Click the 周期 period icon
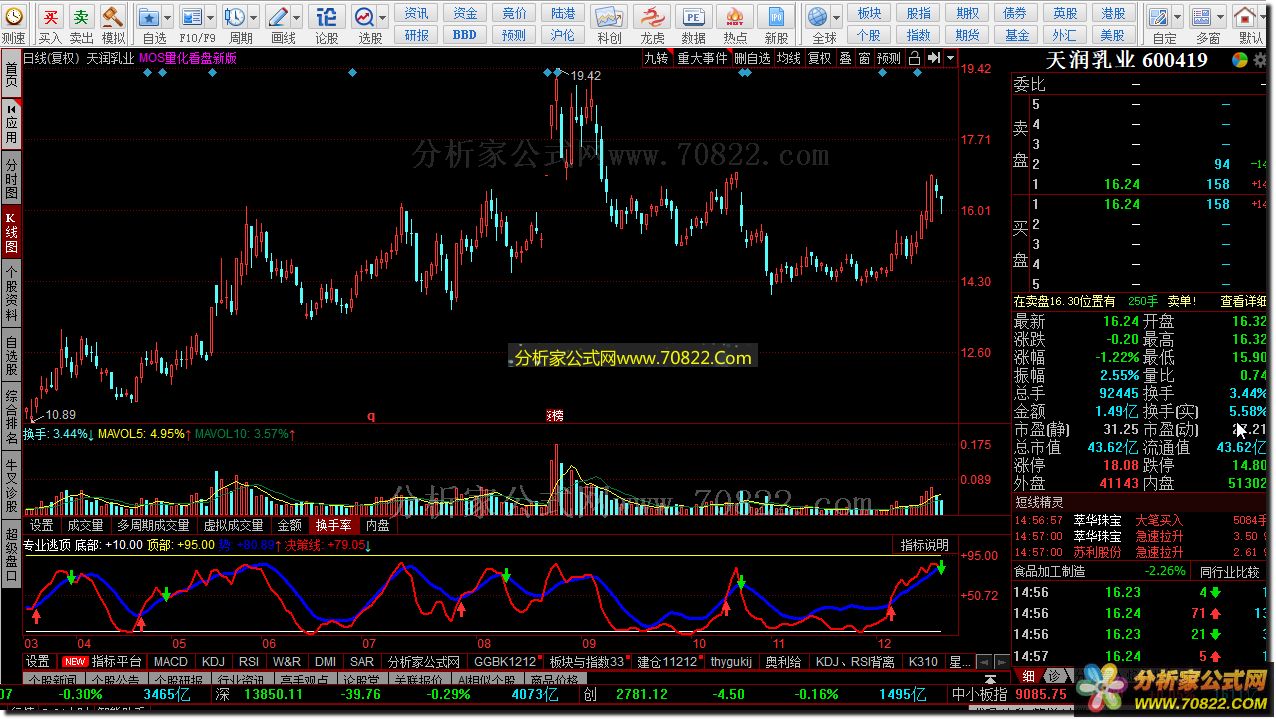Screen dimensions: 1276x719 [x=234, y=17]
